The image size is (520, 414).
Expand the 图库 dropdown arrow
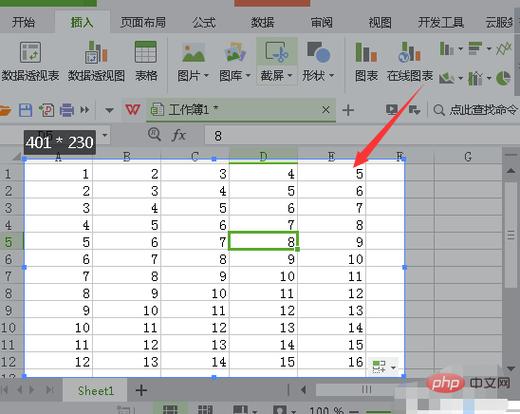click(x=248, y=76)
